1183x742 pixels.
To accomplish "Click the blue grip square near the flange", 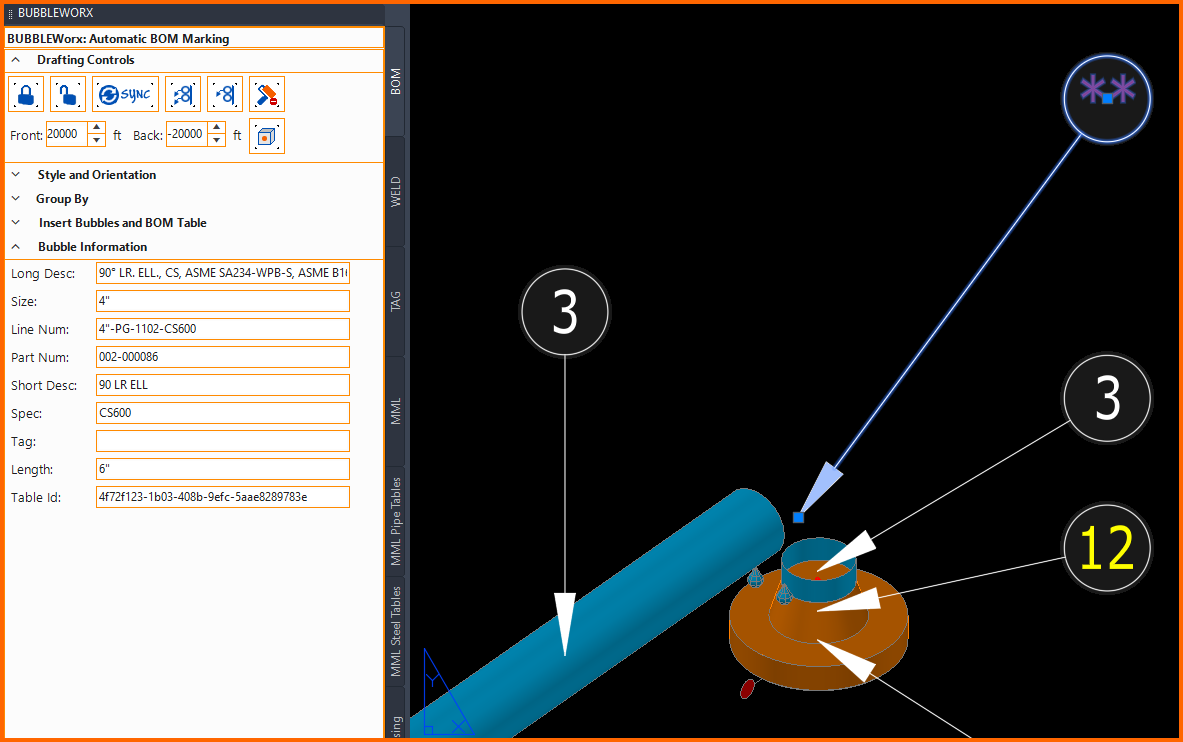I will 798,517.
